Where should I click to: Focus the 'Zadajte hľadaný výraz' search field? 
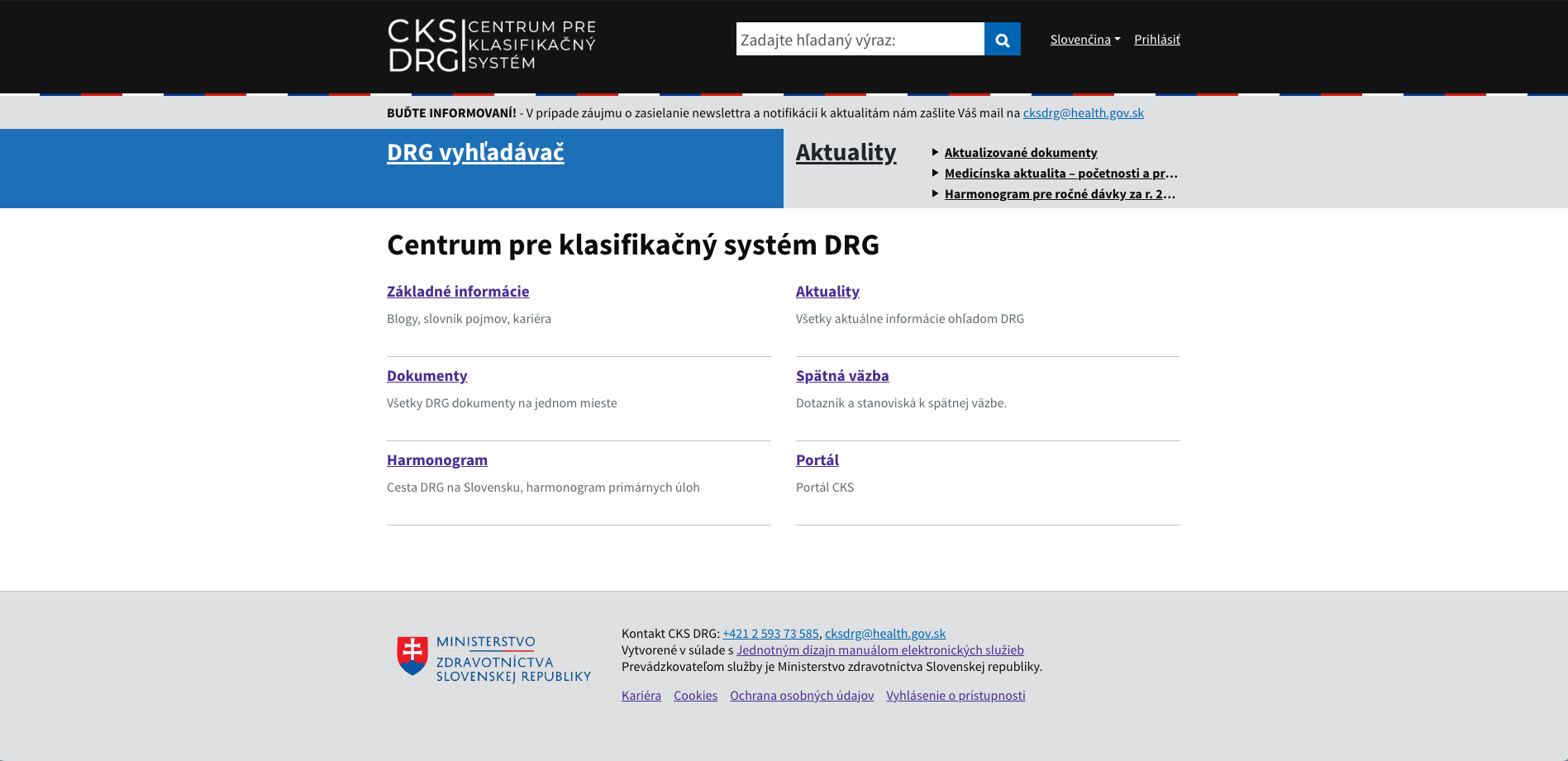860,39
